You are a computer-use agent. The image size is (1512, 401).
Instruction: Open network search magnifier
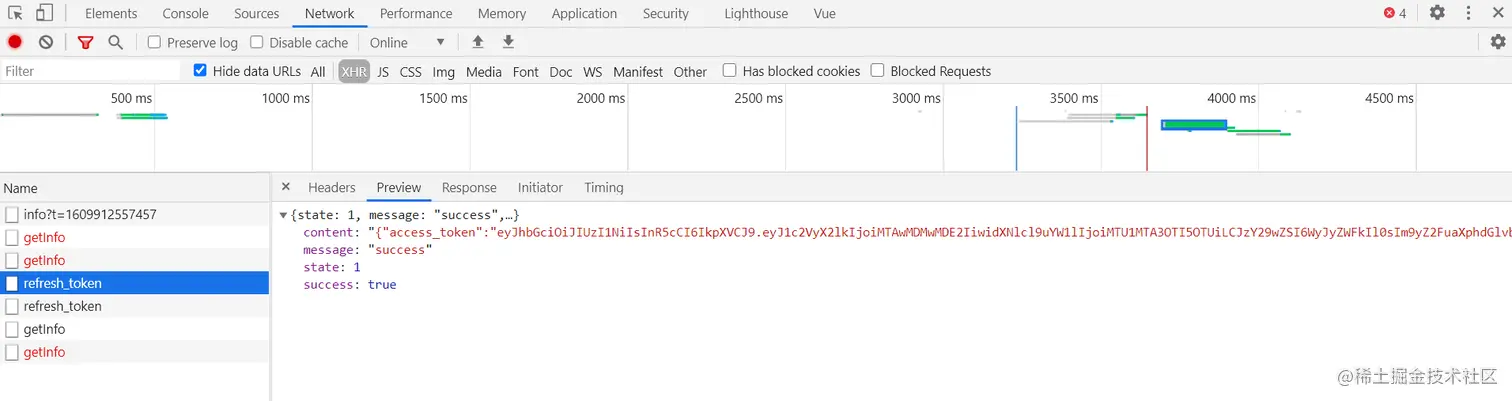tap(115, 42)
